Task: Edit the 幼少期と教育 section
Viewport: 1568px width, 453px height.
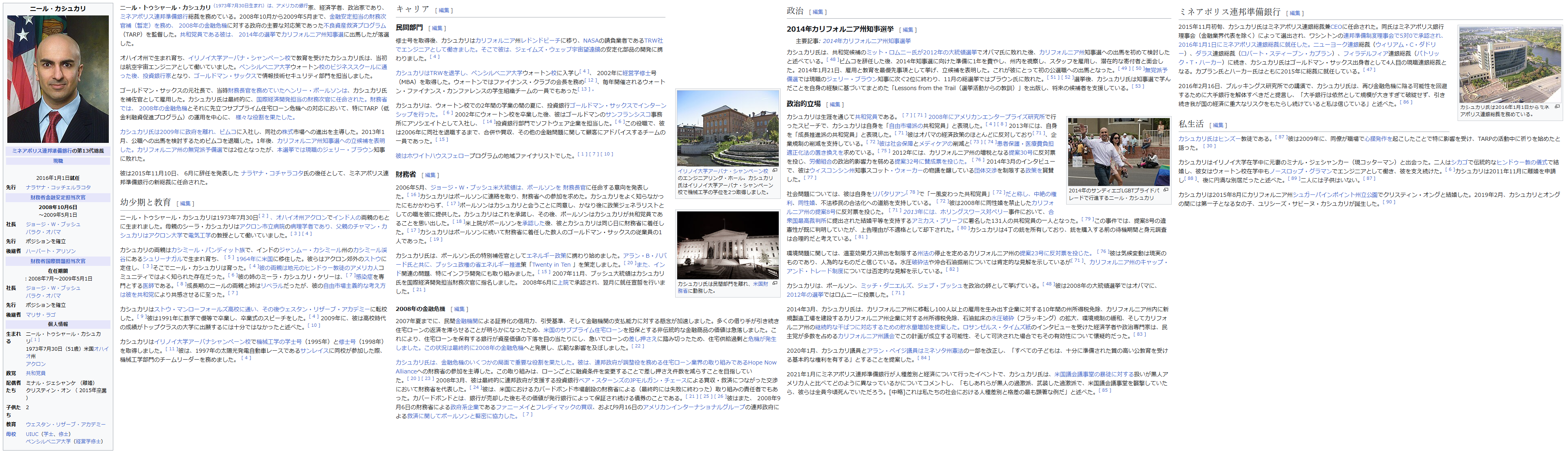Action: tap(185, 203)
